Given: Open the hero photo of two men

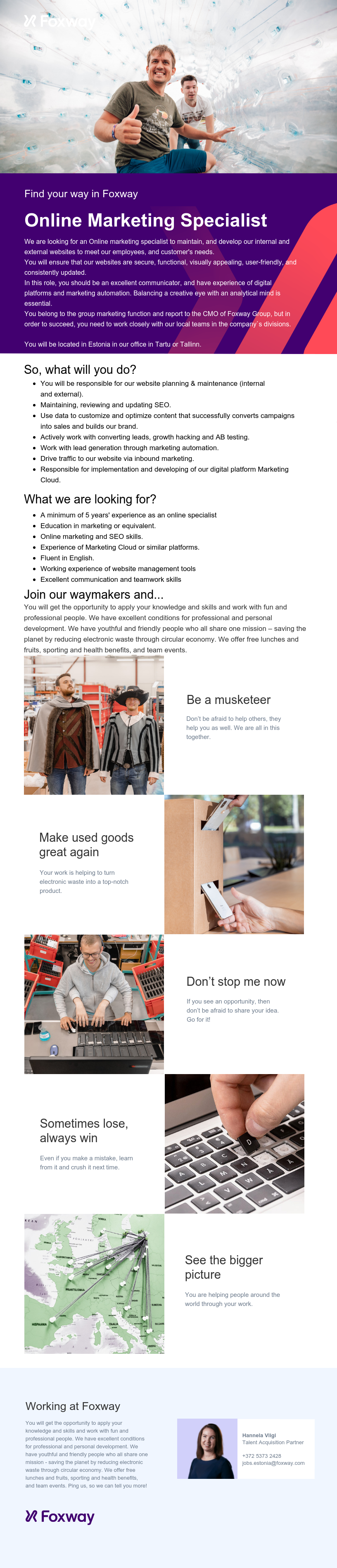Looking at the screenshot, I should click(x=168, y=86).
